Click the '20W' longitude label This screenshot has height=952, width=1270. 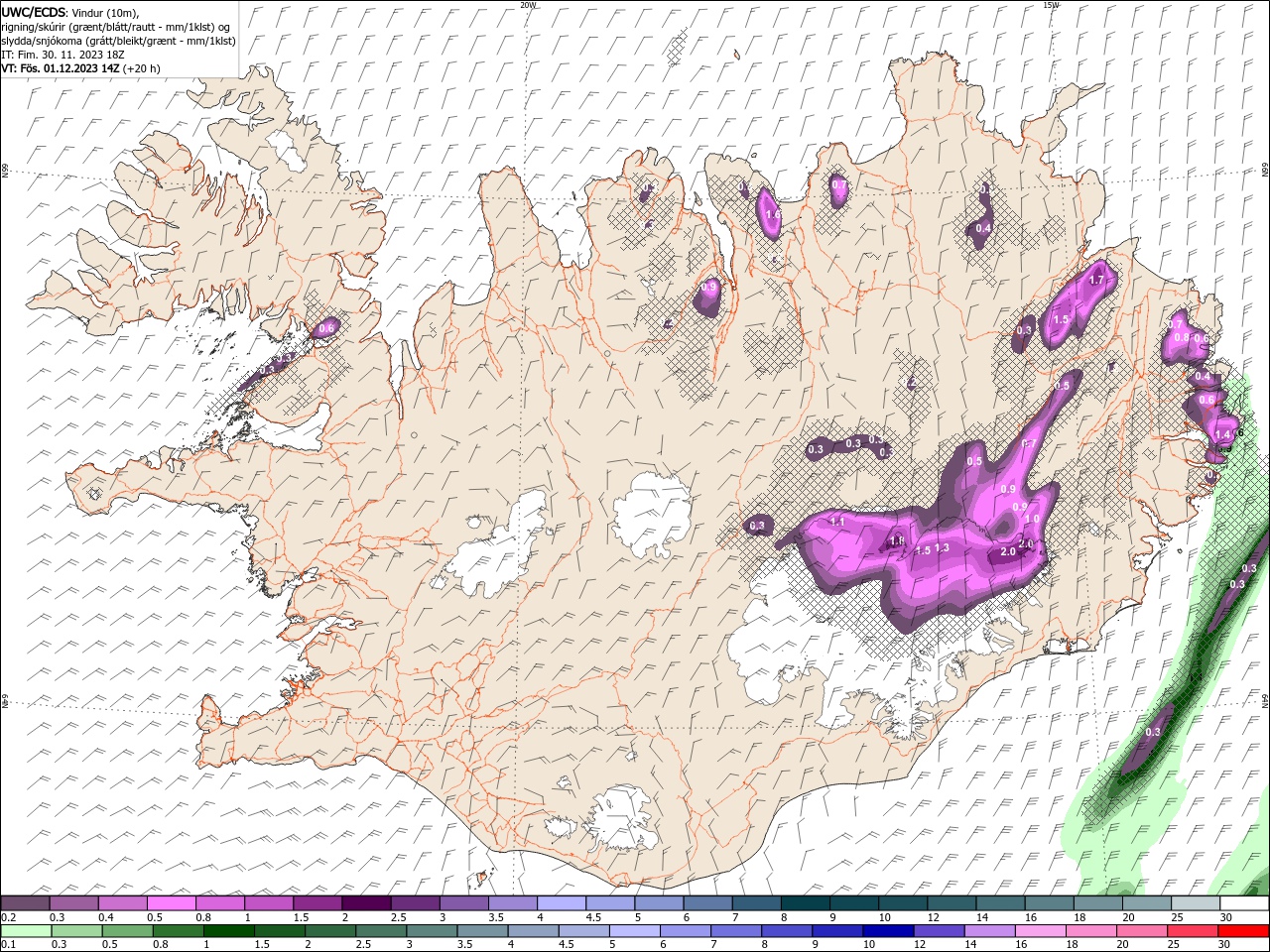point(528,5)
